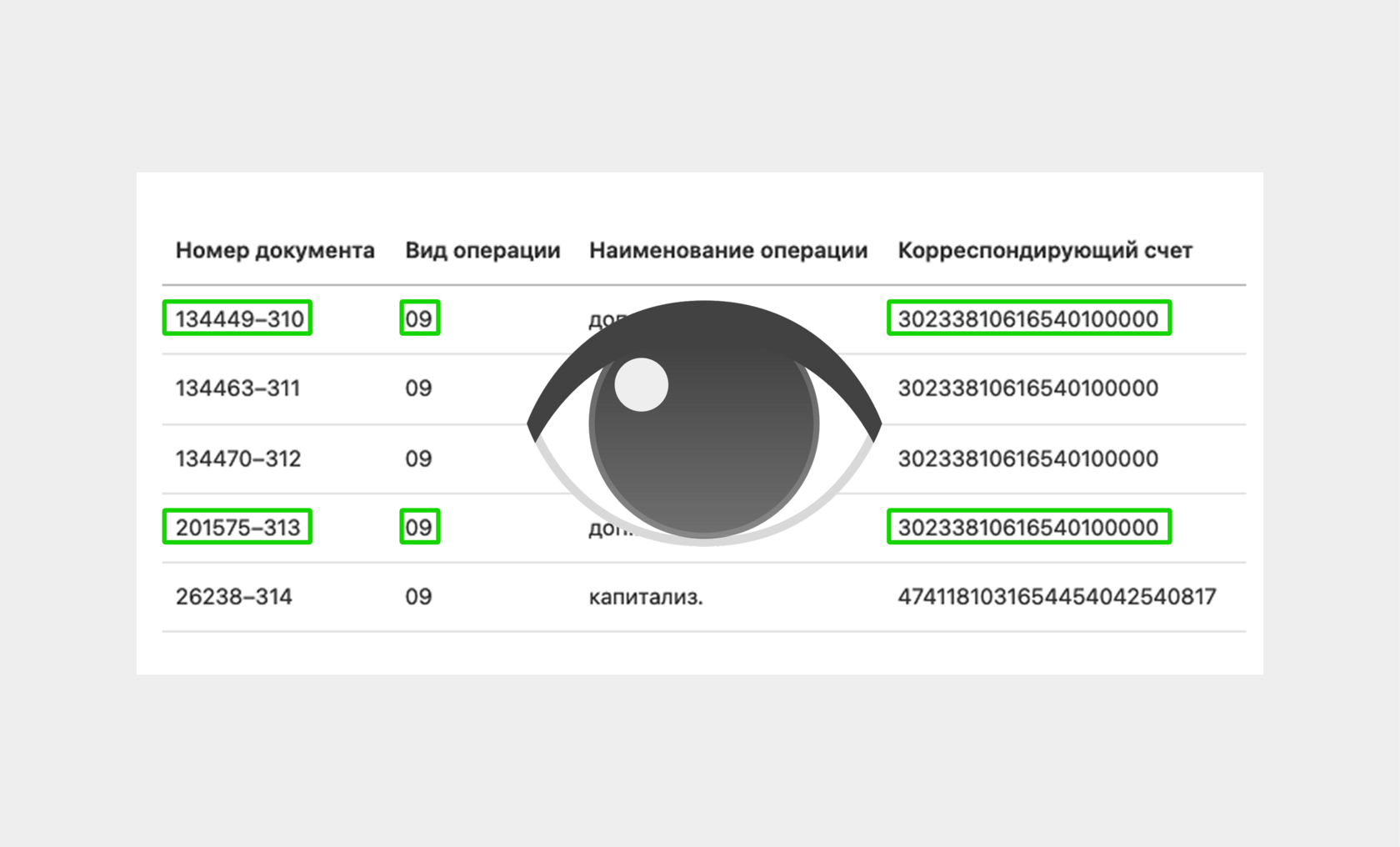Click operation type 09 in row 134449–310
The width and height of the screenshot is (1400, 847).
click(x=418, y=318)
